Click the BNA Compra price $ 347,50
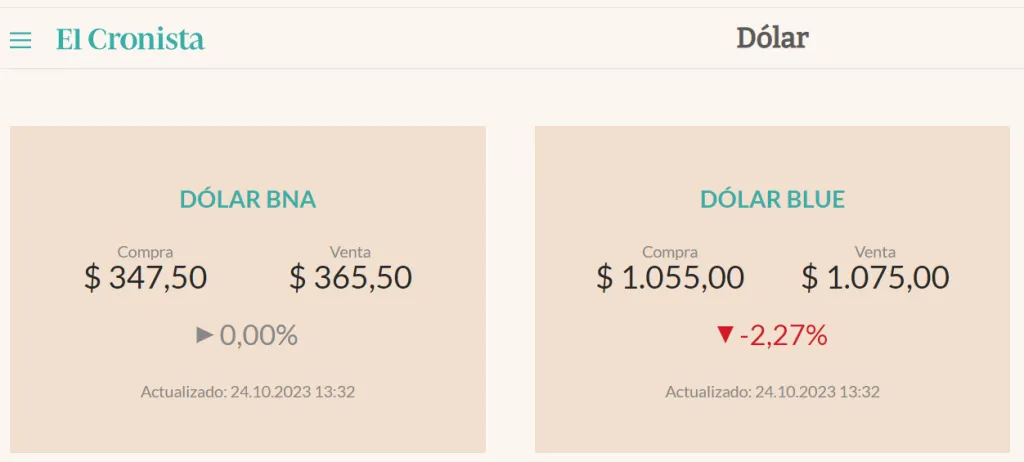This screenshot has width=1024, height=462. point(145,277)
